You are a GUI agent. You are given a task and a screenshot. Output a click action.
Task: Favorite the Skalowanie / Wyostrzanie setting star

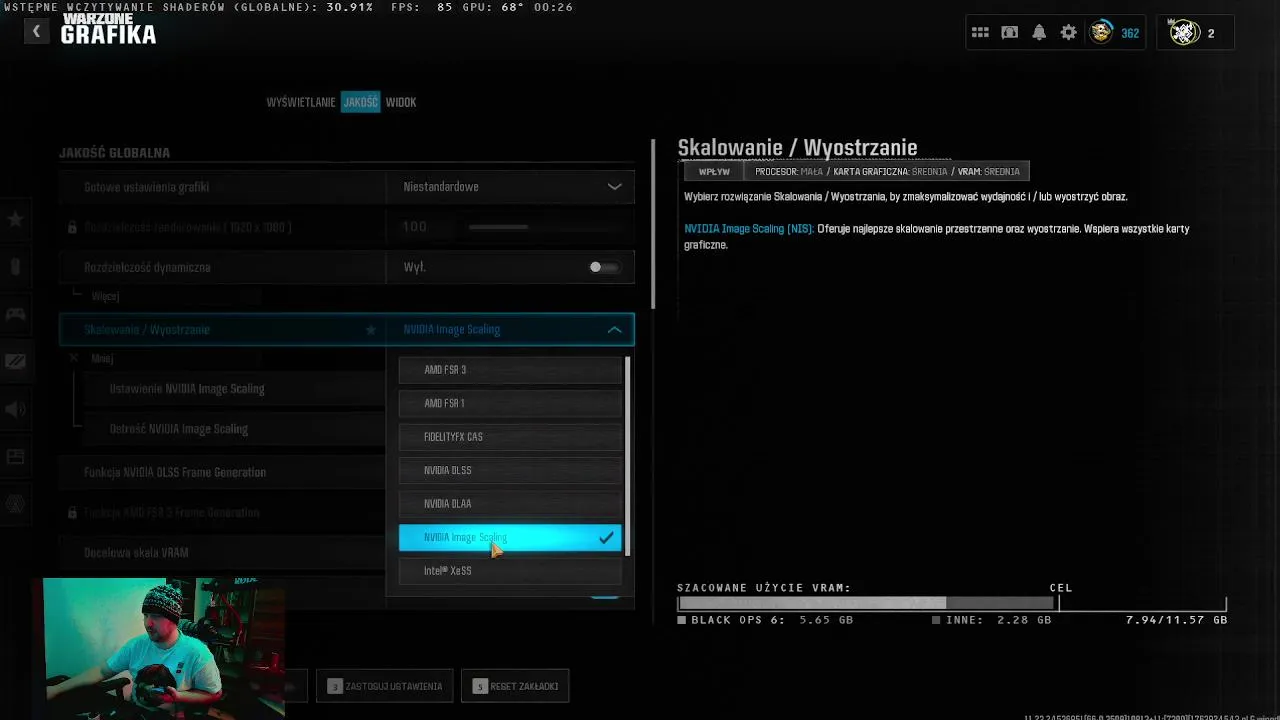click(x=371, y=329)
